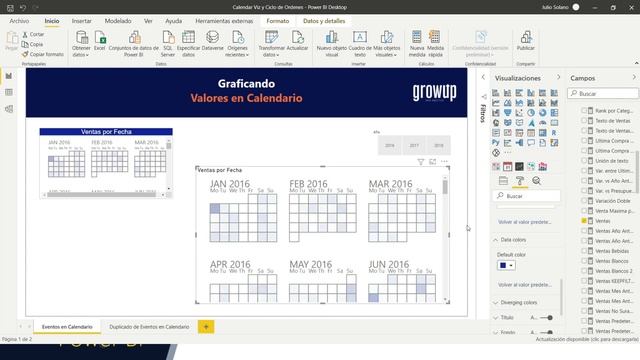Open the Fields well tab icon
This screenshot has height=360, width=640.
coord(503,181)
